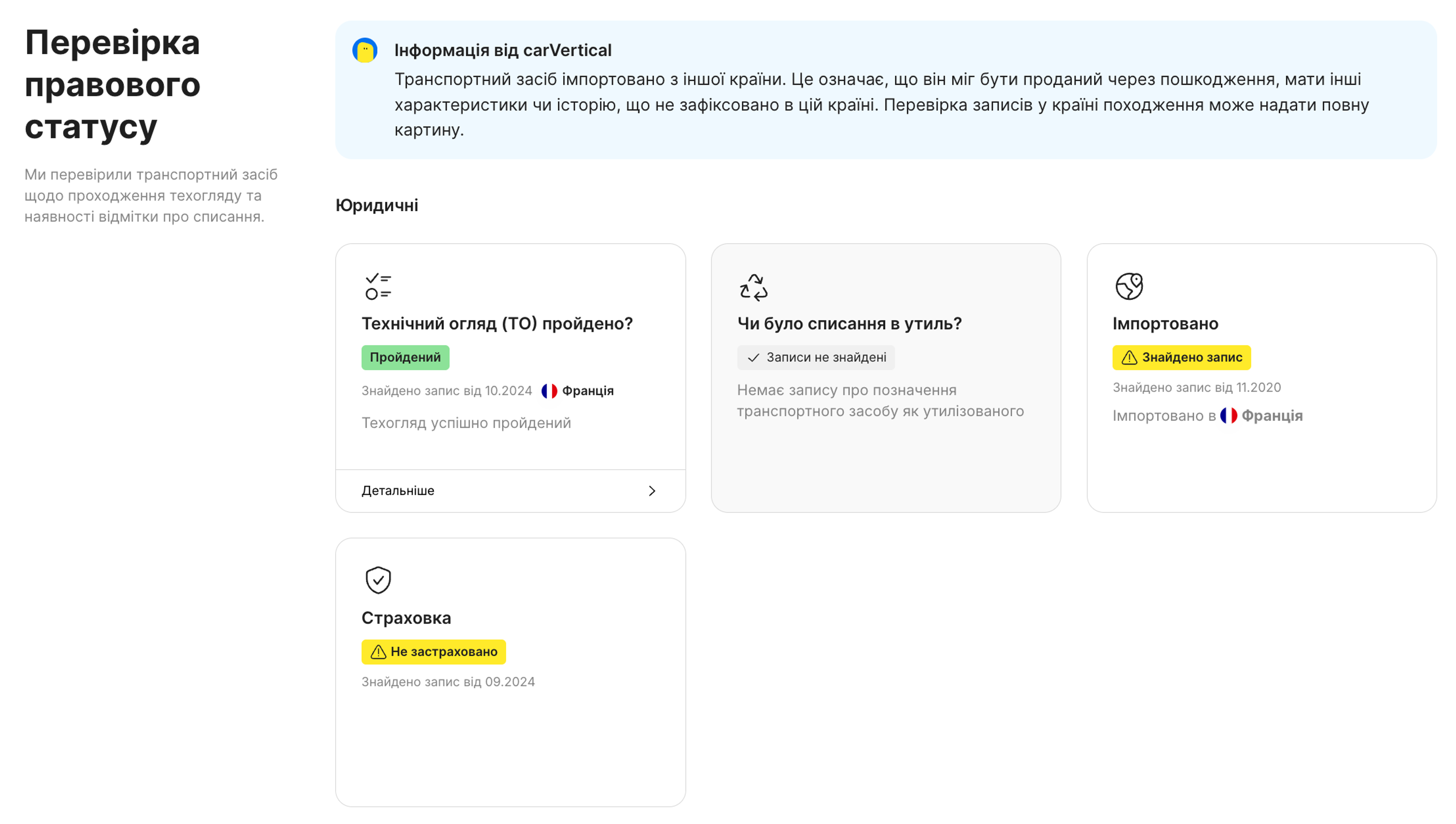The width and height of the screenshot is (1456, 824).
Task: Toggle the Не застраховано status badge
Action: pyautogui.click(x=433, y=651)
